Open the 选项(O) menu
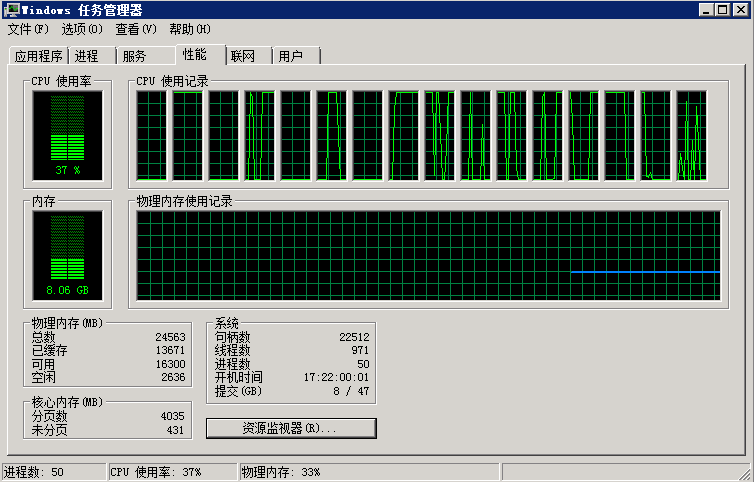The height and width of the screenshot is (482, 754). [x=82, y=29]
